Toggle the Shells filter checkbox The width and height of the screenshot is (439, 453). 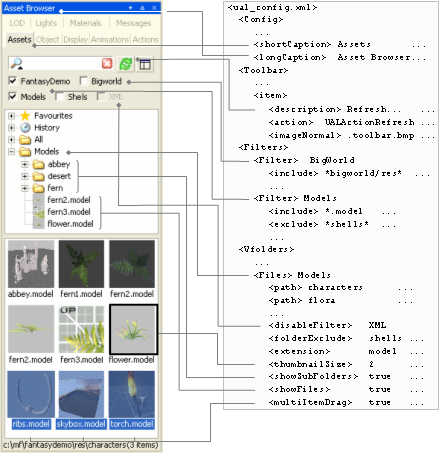pyautogui.click(x=60, y=97)
